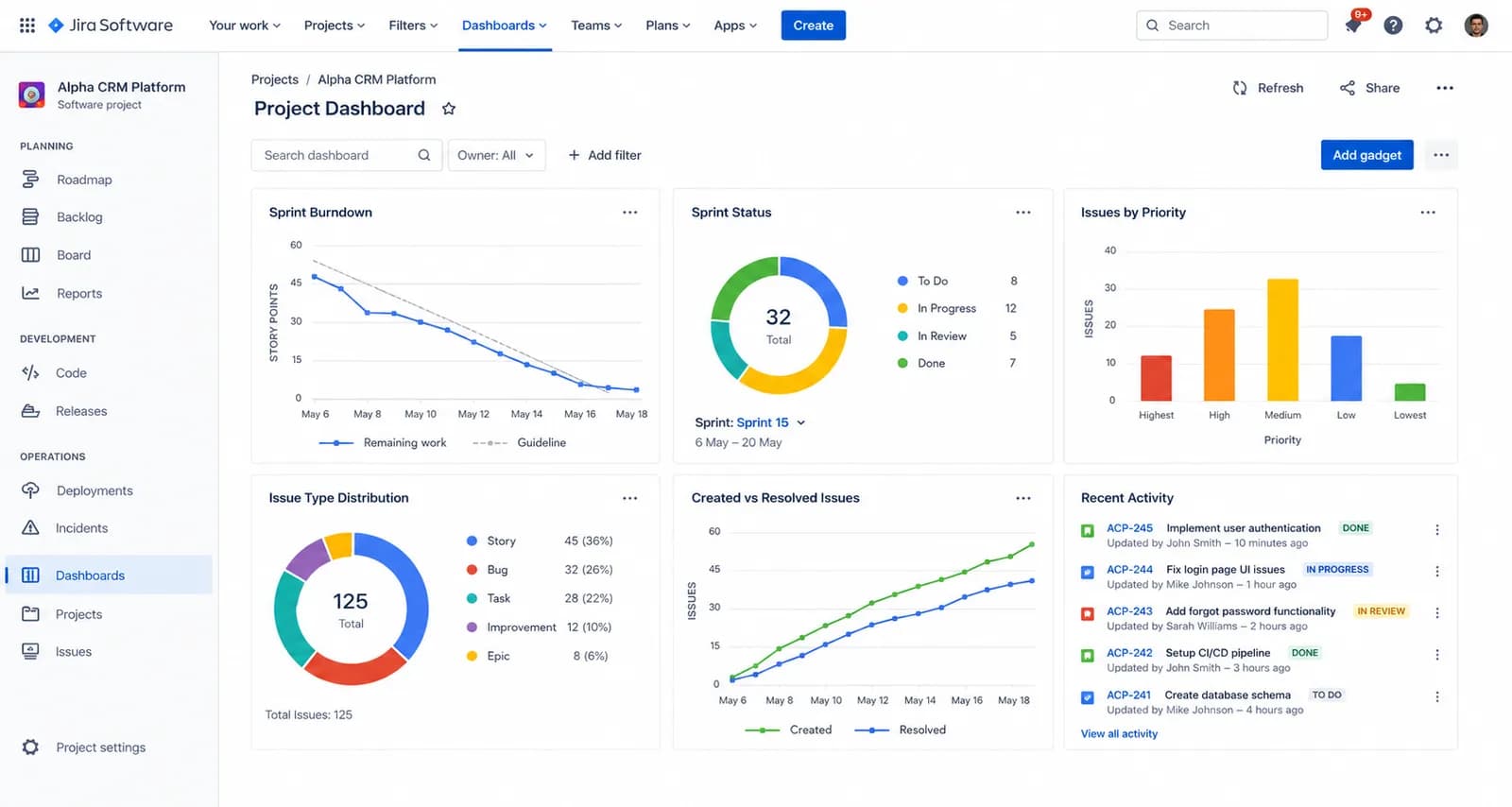Click the Share icon
Screen dimensions: 1512x807
[1348, 88]
